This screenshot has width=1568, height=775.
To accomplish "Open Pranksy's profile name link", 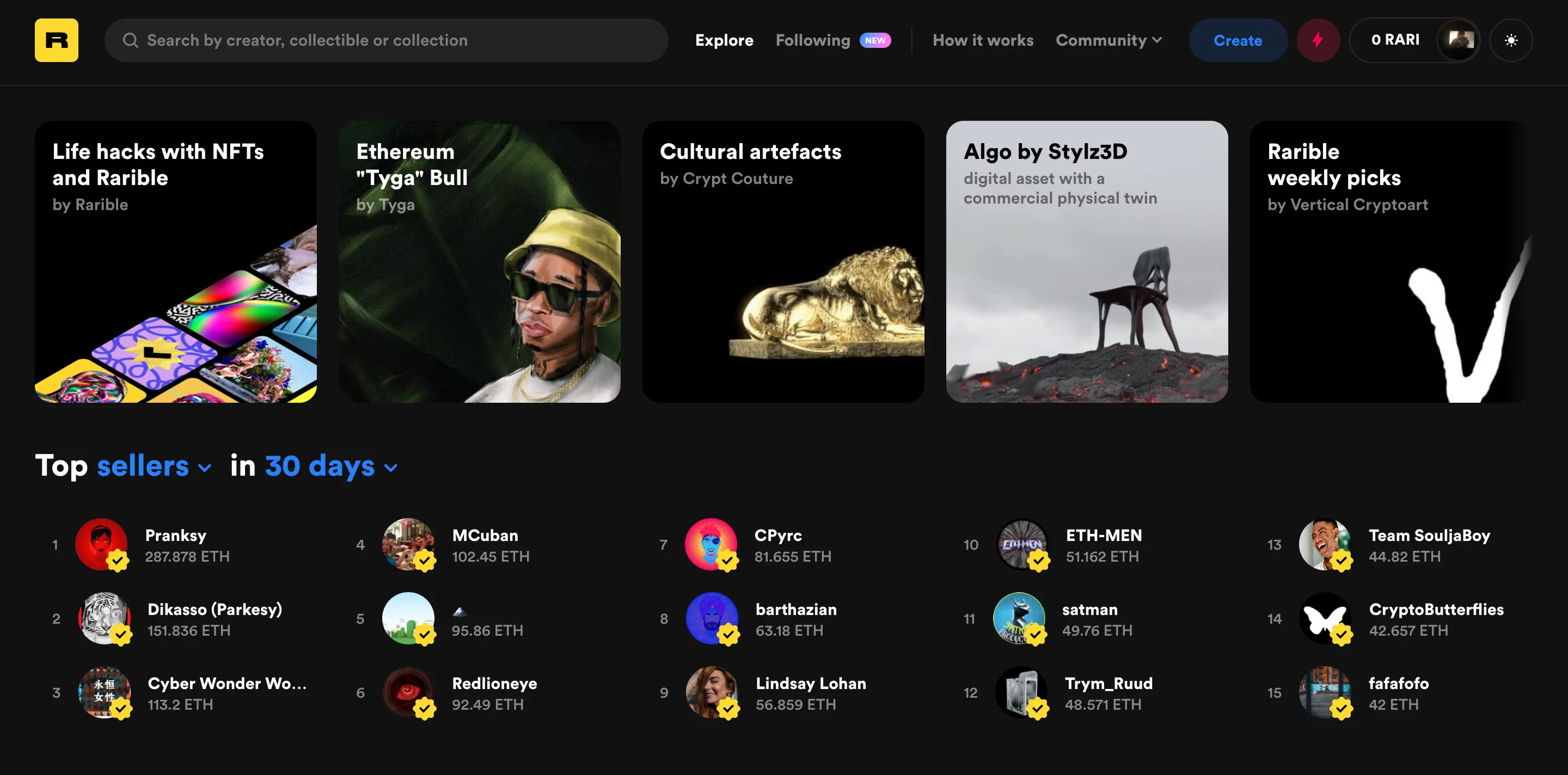I will click(175, 536).
